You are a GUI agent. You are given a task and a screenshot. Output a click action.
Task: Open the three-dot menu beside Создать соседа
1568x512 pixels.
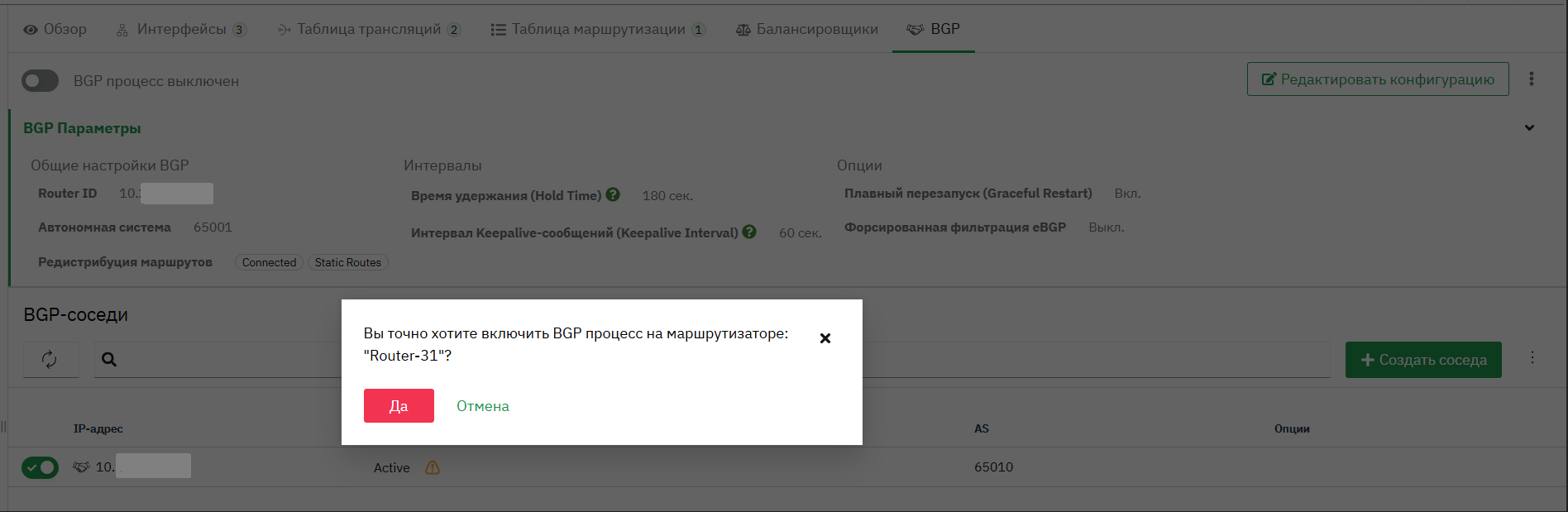1532,357
